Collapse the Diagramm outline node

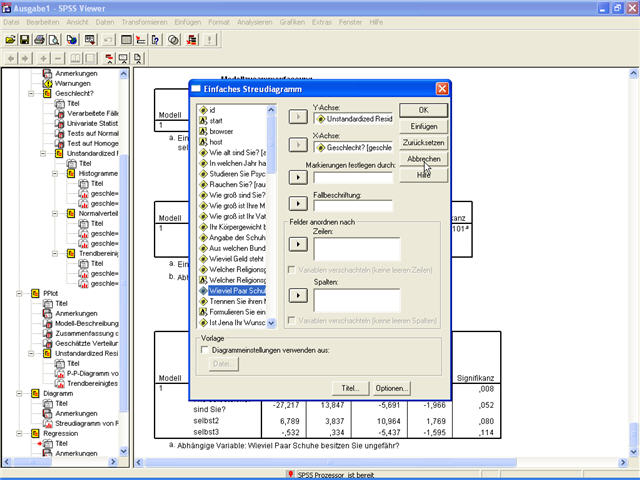19,393
